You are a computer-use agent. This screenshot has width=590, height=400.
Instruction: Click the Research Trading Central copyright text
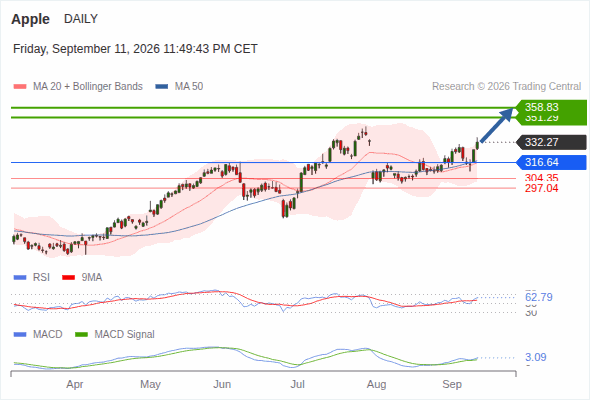506,87
